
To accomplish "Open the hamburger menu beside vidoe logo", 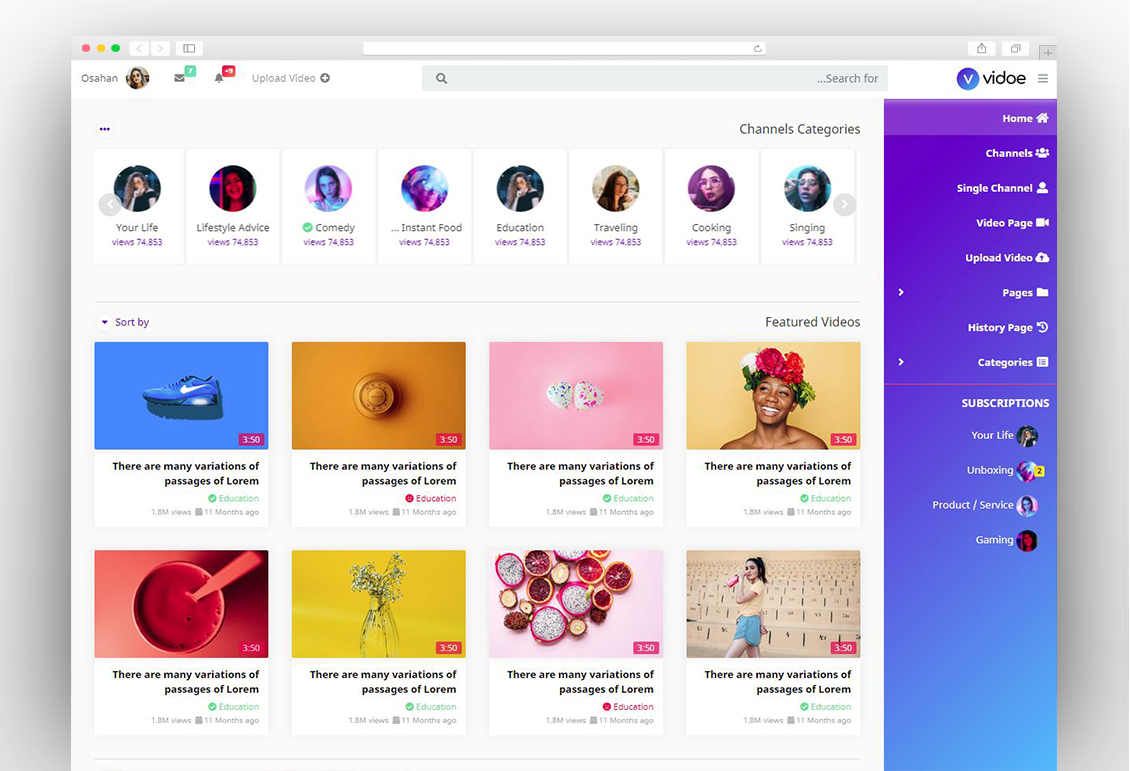I will [x=1043, y=78].
